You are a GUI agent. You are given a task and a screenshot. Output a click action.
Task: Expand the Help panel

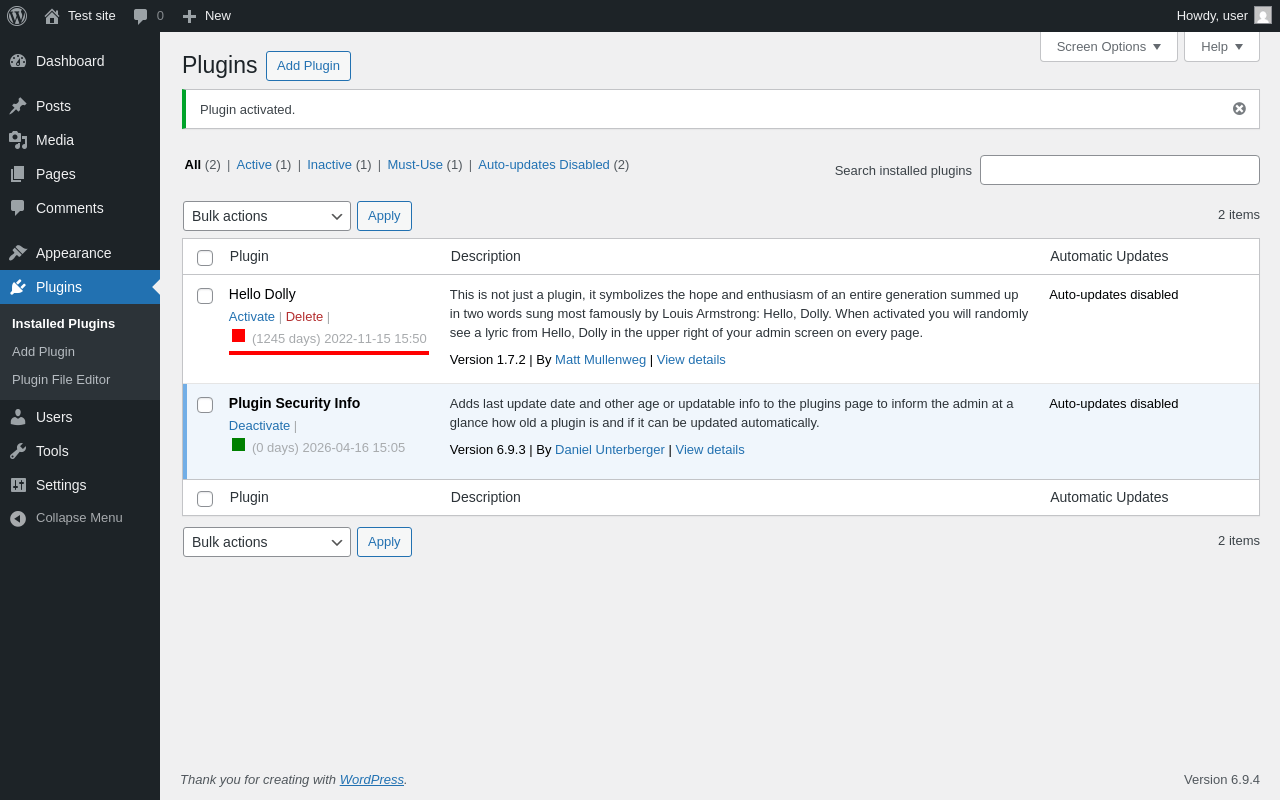point(1222,46)
